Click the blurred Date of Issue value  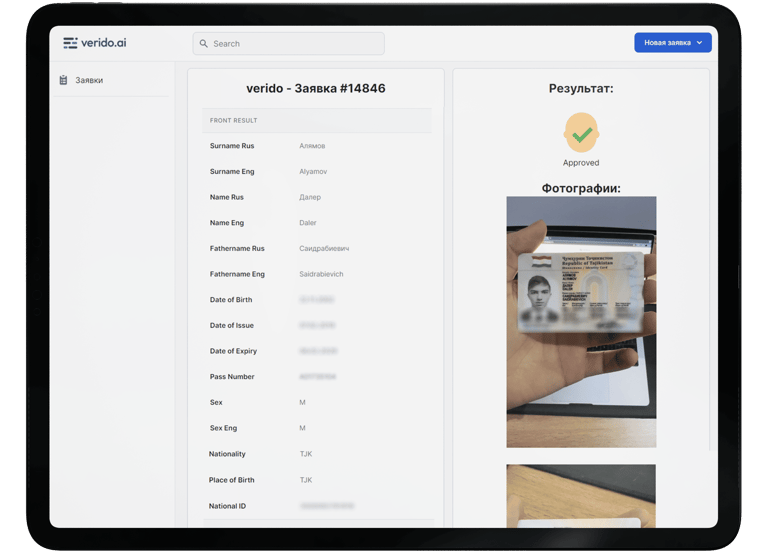pyautogui.click(x=317, y=325)
